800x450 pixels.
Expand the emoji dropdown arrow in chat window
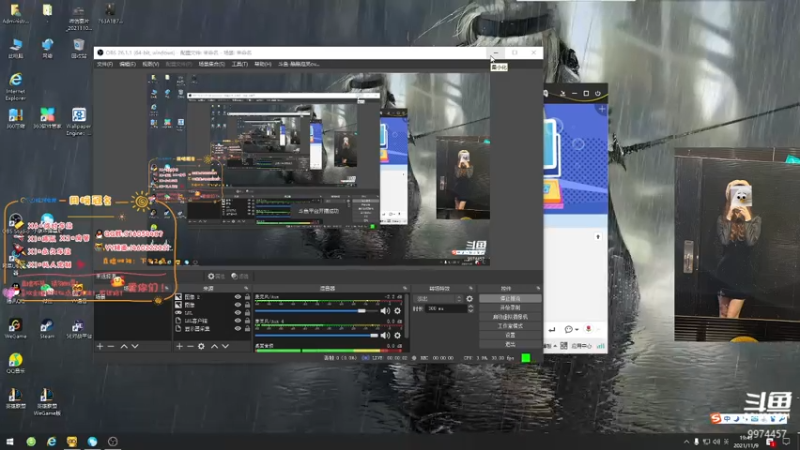577,330
